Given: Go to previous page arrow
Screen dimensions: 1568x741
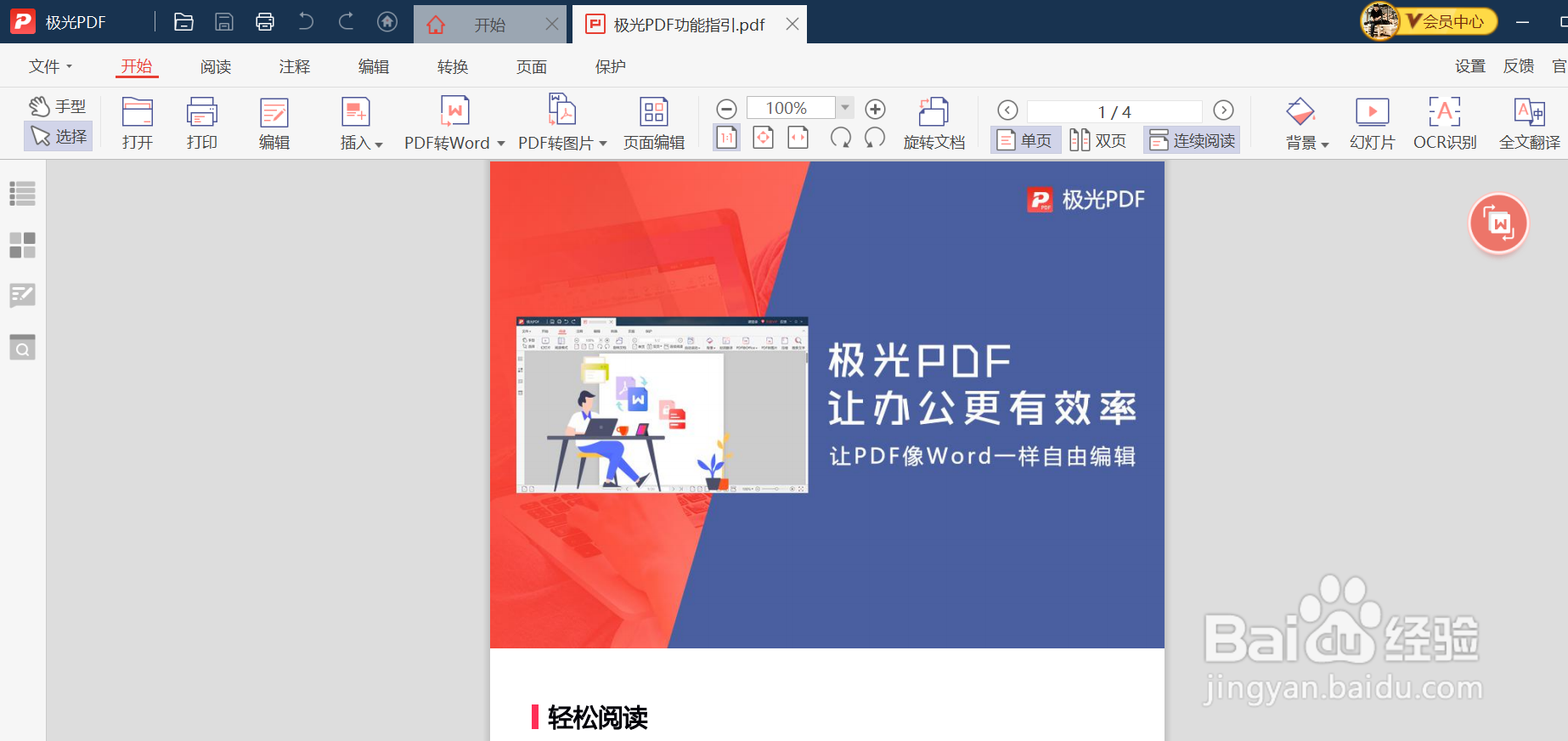Looking at the screenshot, I should (x=1007, y=110).
